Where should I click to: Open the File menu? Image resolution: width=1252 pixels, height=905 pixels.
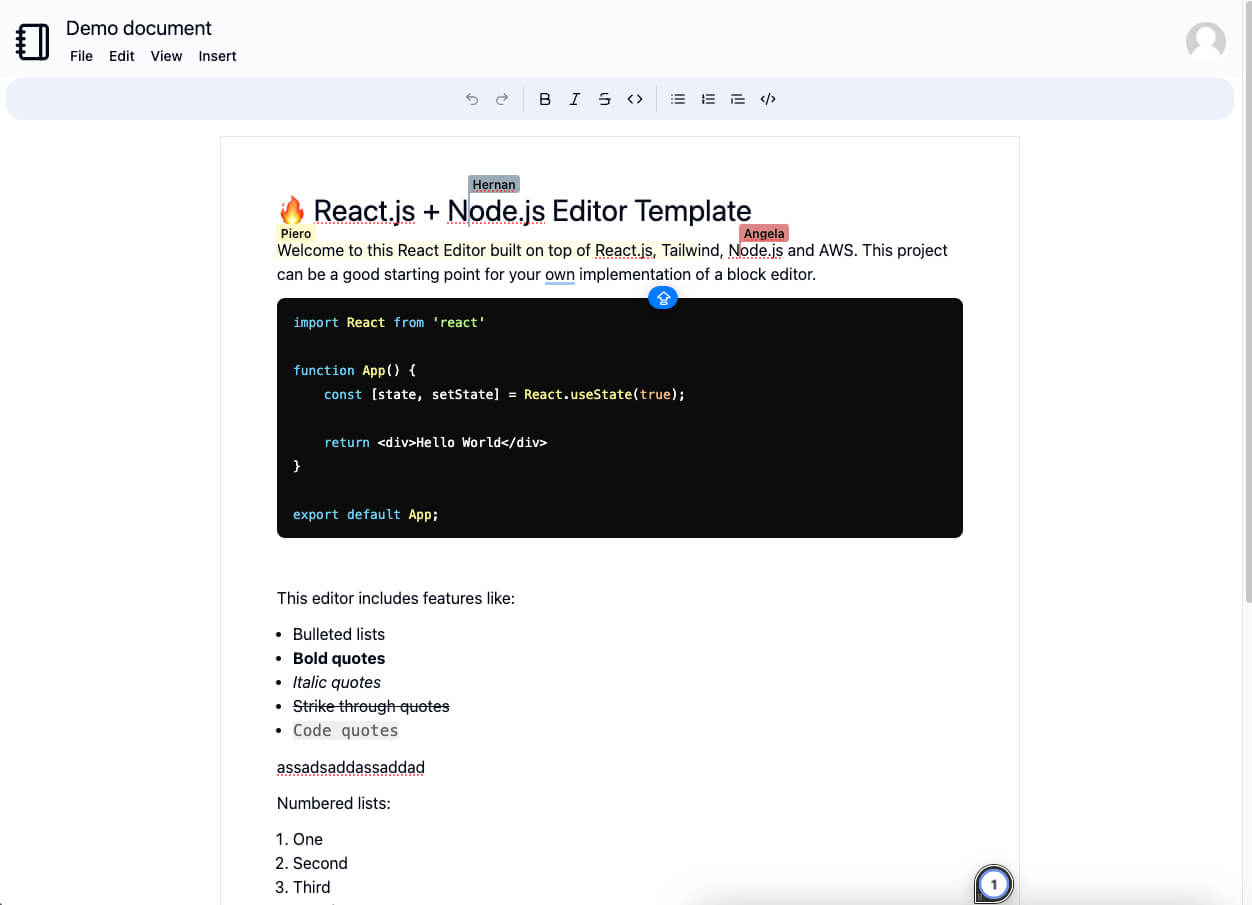(81, 56)
